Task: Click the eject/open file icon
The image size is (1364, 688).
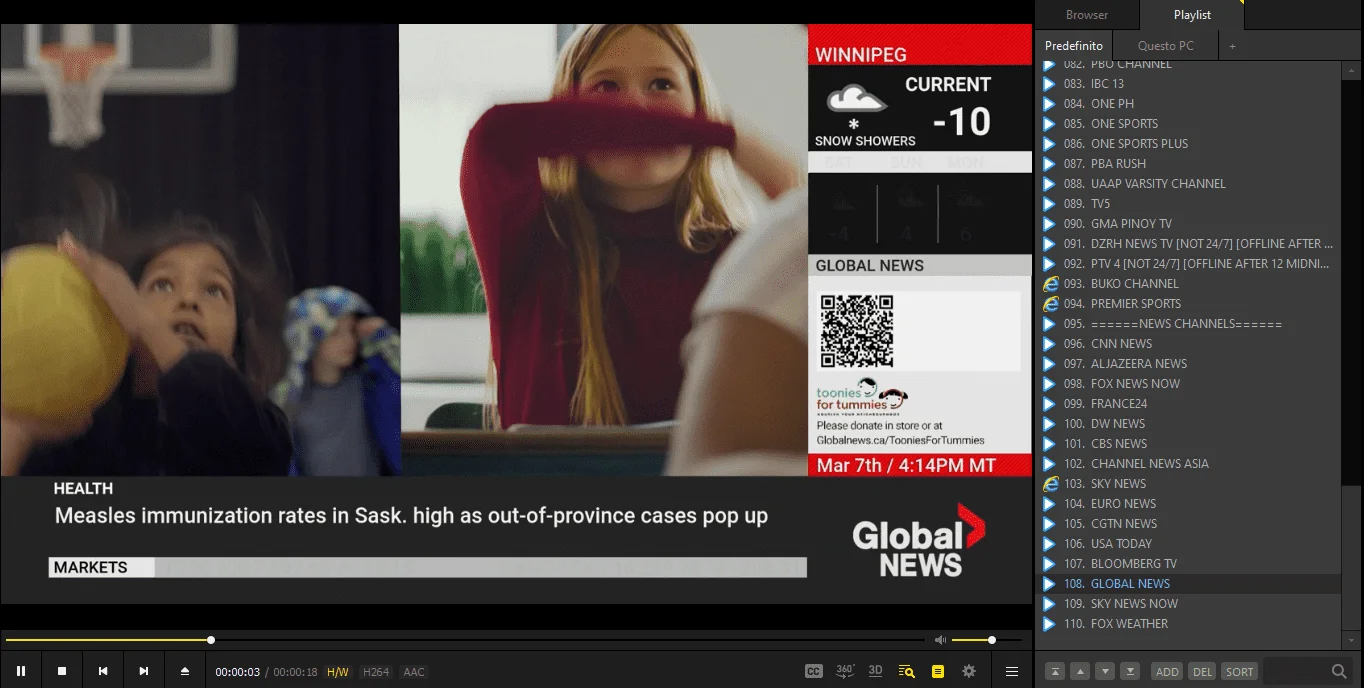Action: coord(185,671)
